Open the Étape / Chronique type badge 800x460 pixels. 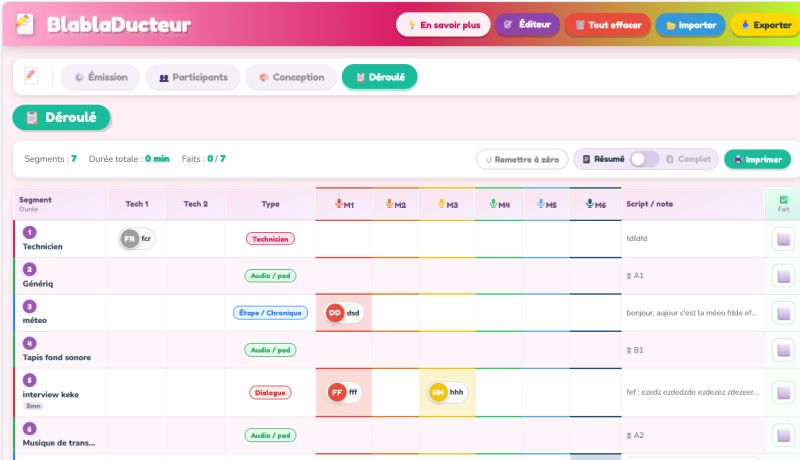tap(270, 313)
